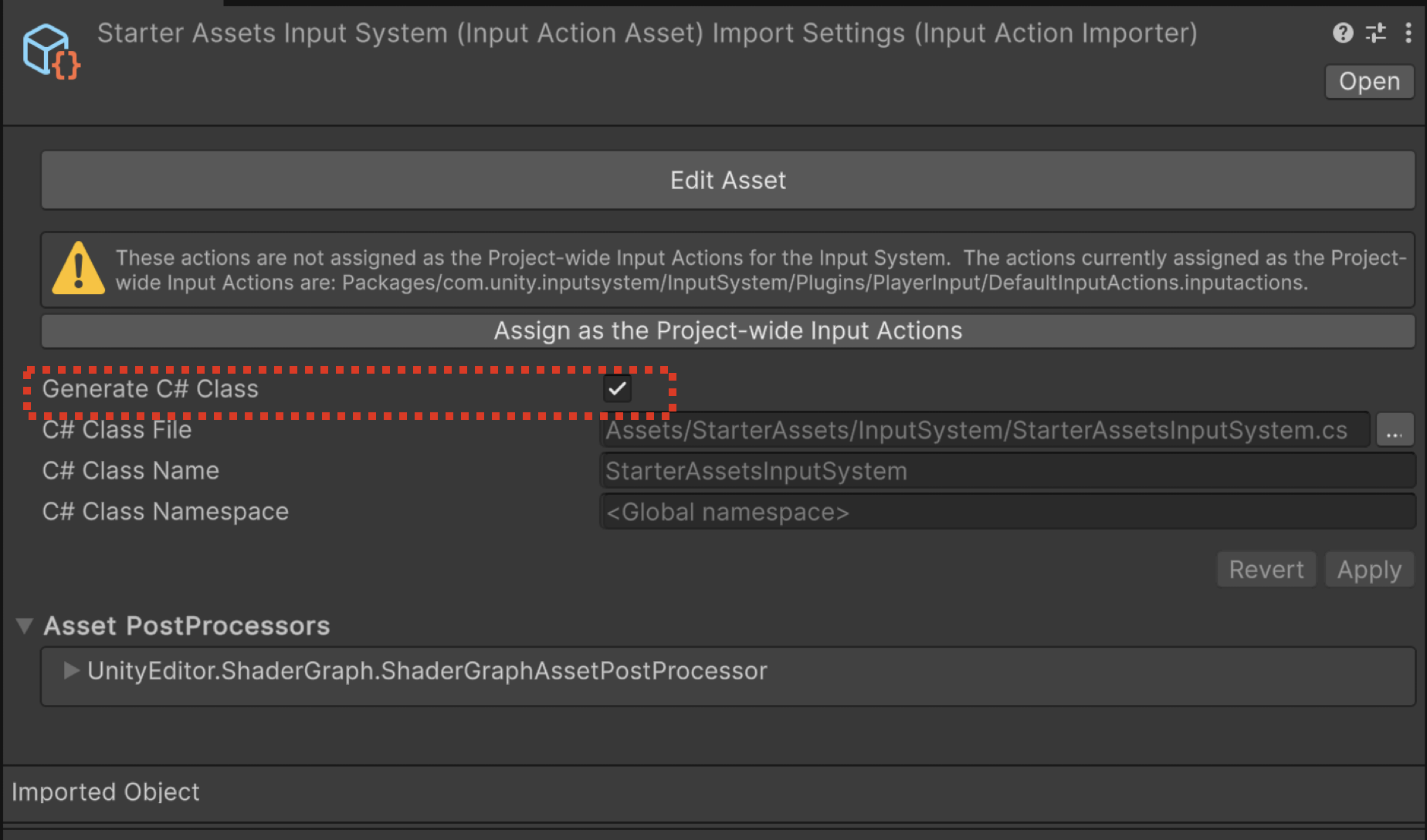
Task: Click the Input Action Asset icon
Action: click(x=51, y=51)
